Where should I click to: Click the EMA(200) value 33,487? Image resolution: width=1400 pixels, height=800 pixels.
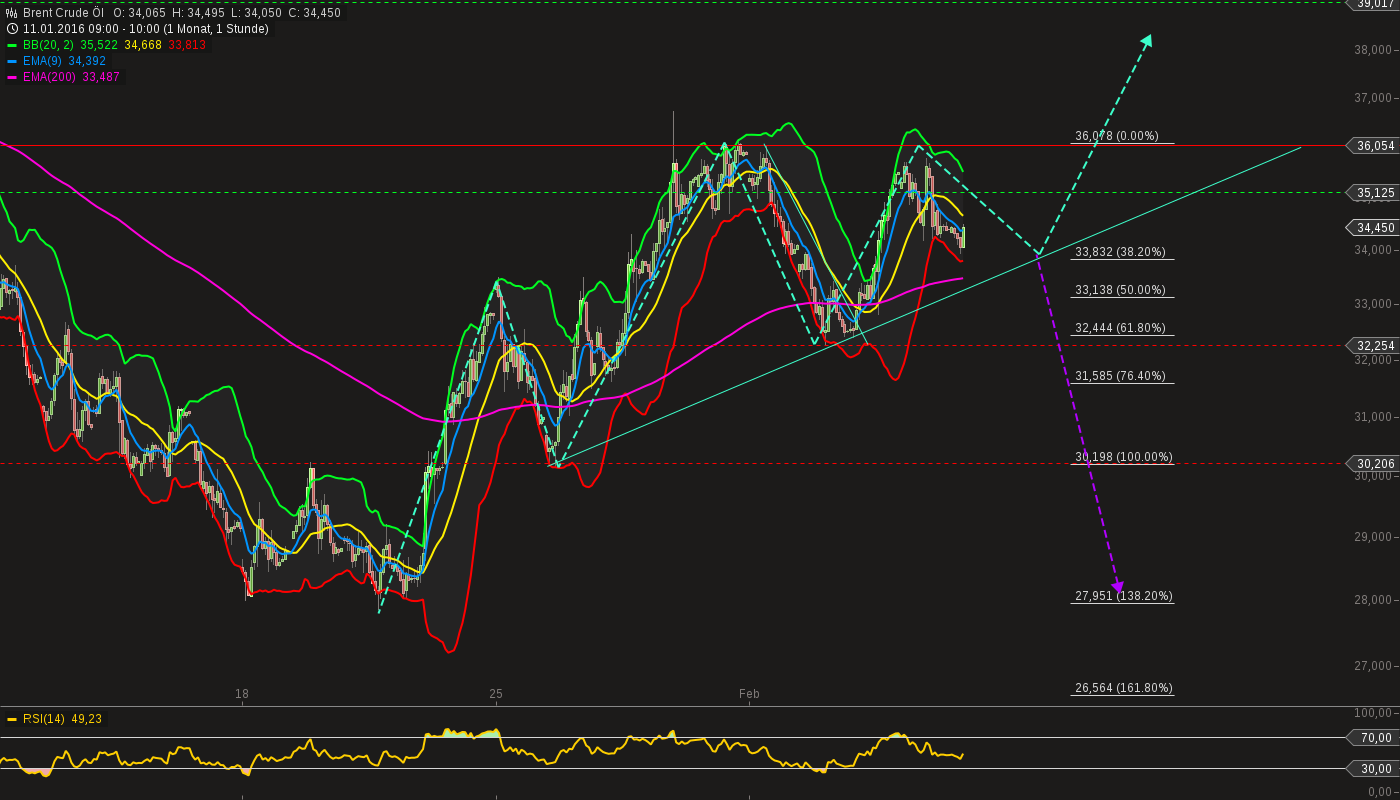point(101,77)
